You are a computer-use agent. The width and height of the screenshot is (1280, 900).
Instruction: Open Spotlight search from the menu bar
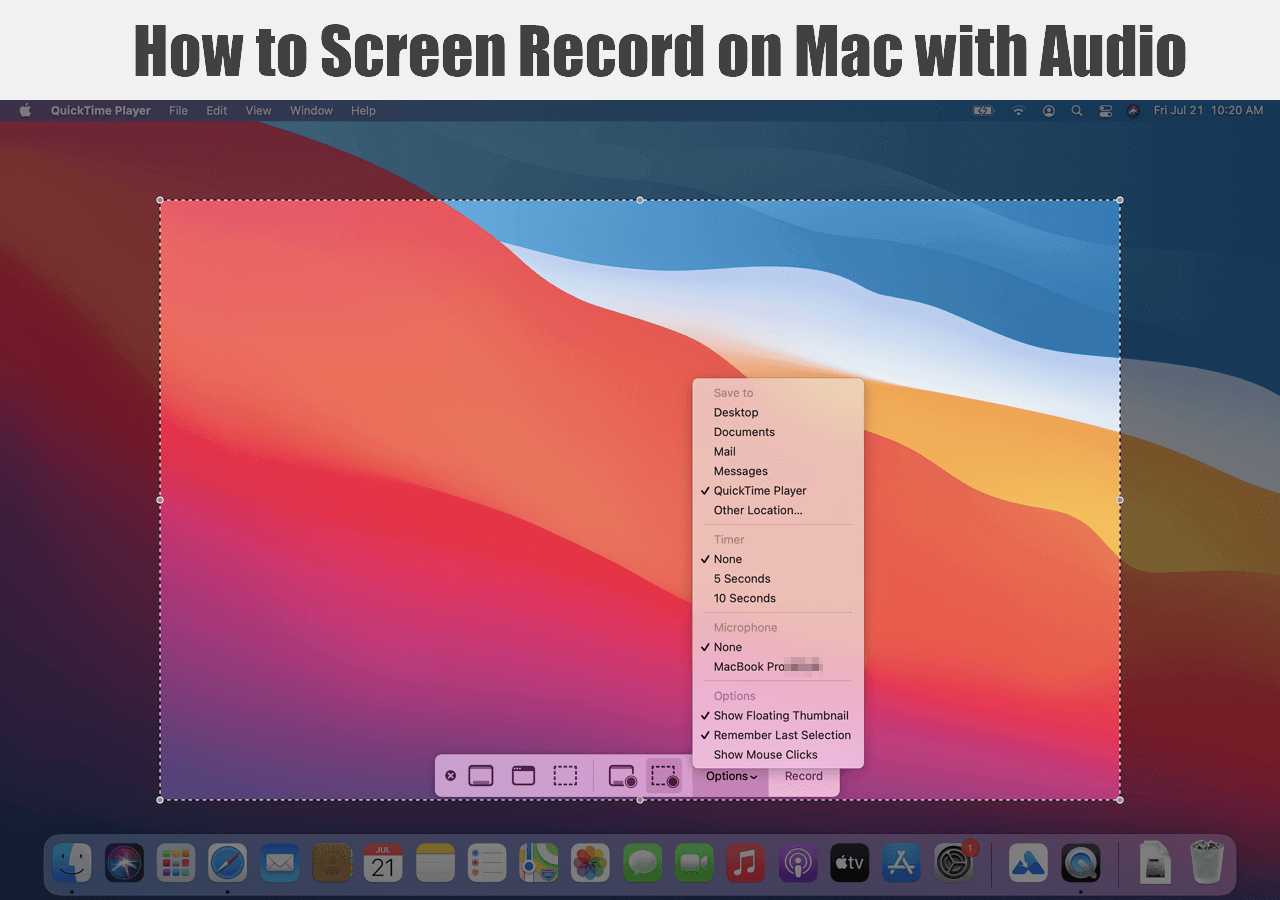tap(1077, 111)
